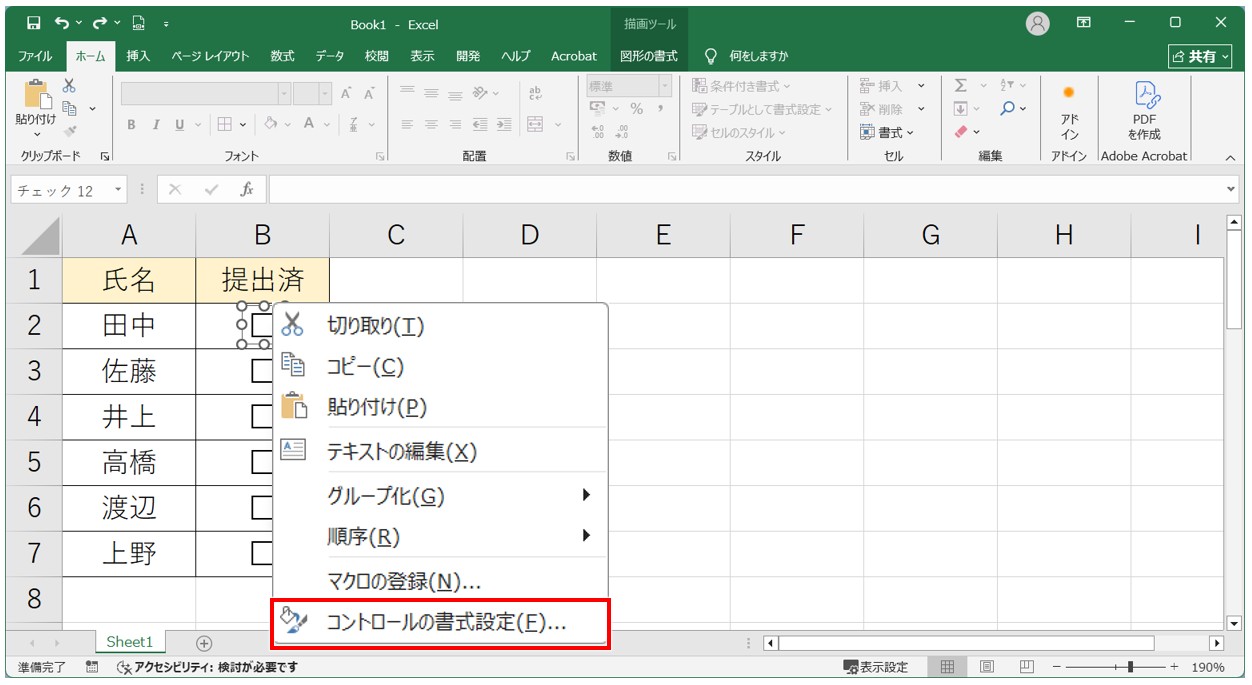Image resolution: width=1252 pixels, height=685 pixels.
Task: Click the Redo arrow in the quick access toolbar
Action: coord(99,23)
